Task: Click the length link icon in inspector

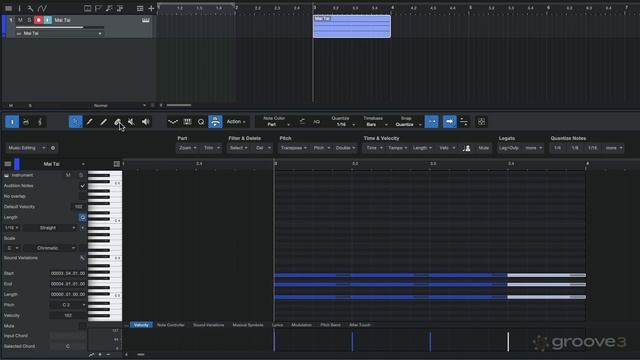Action: click(x=82, y=218)
